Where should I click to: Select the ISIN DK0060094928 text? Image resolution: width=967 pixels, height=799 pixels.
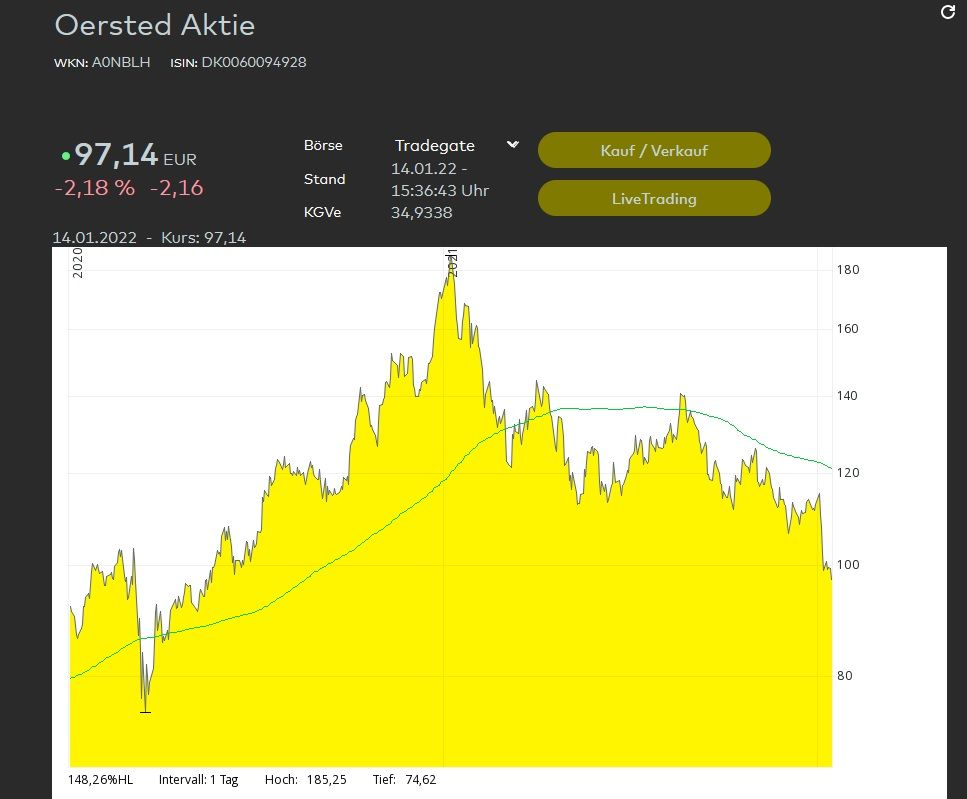point(253,62)
